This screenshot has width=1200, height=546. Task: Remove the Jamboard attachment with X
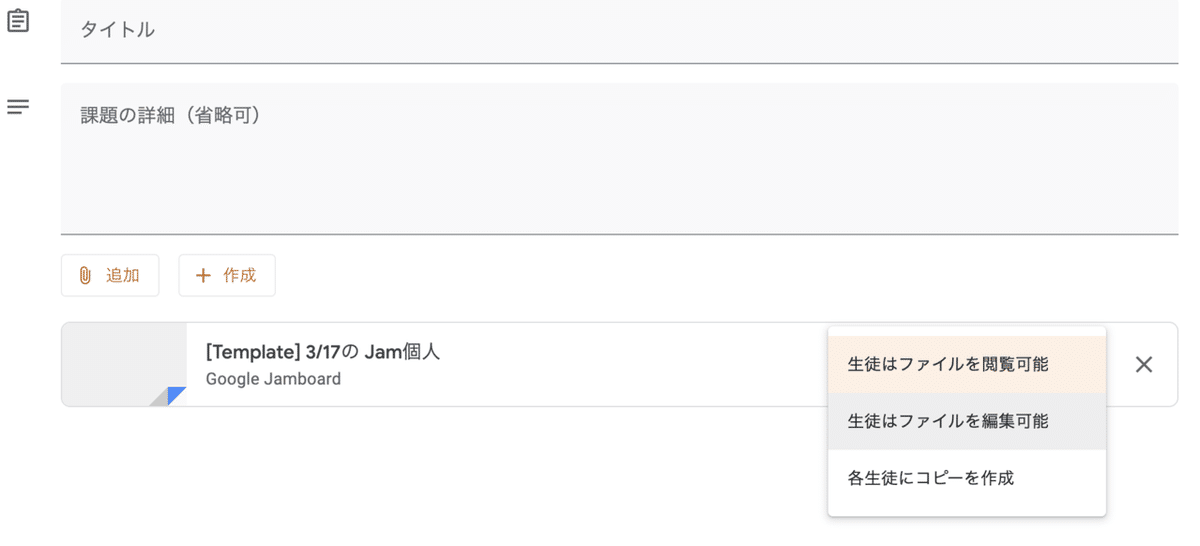[1144, 364]
